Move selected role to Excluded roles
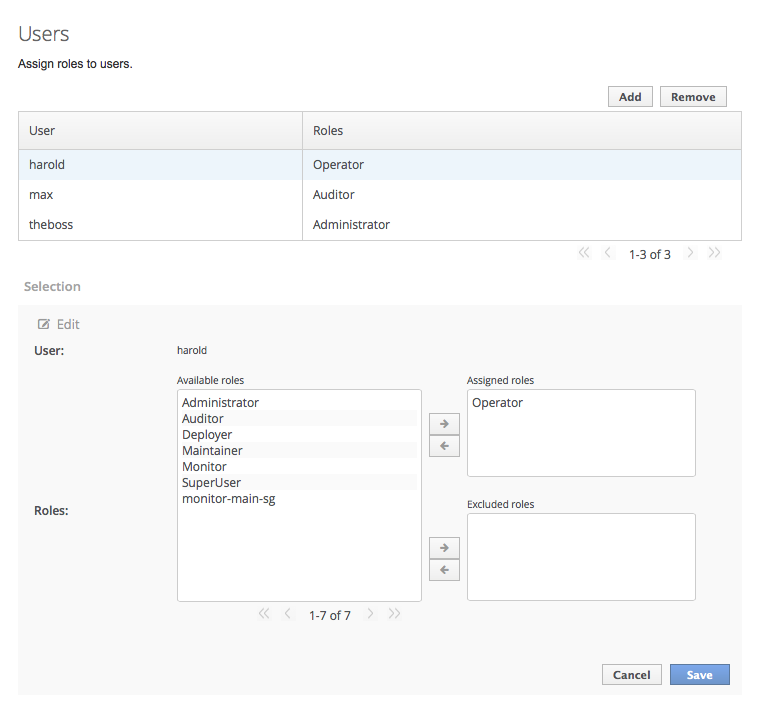 pyautogui.click(x=443, y=548)
